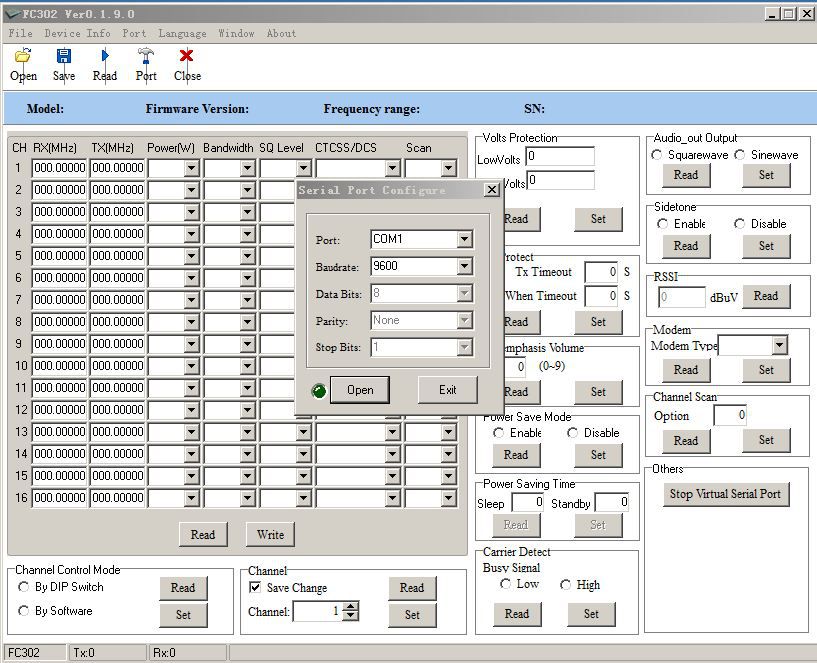Click Channel Scan Read button

coord(686,441)
